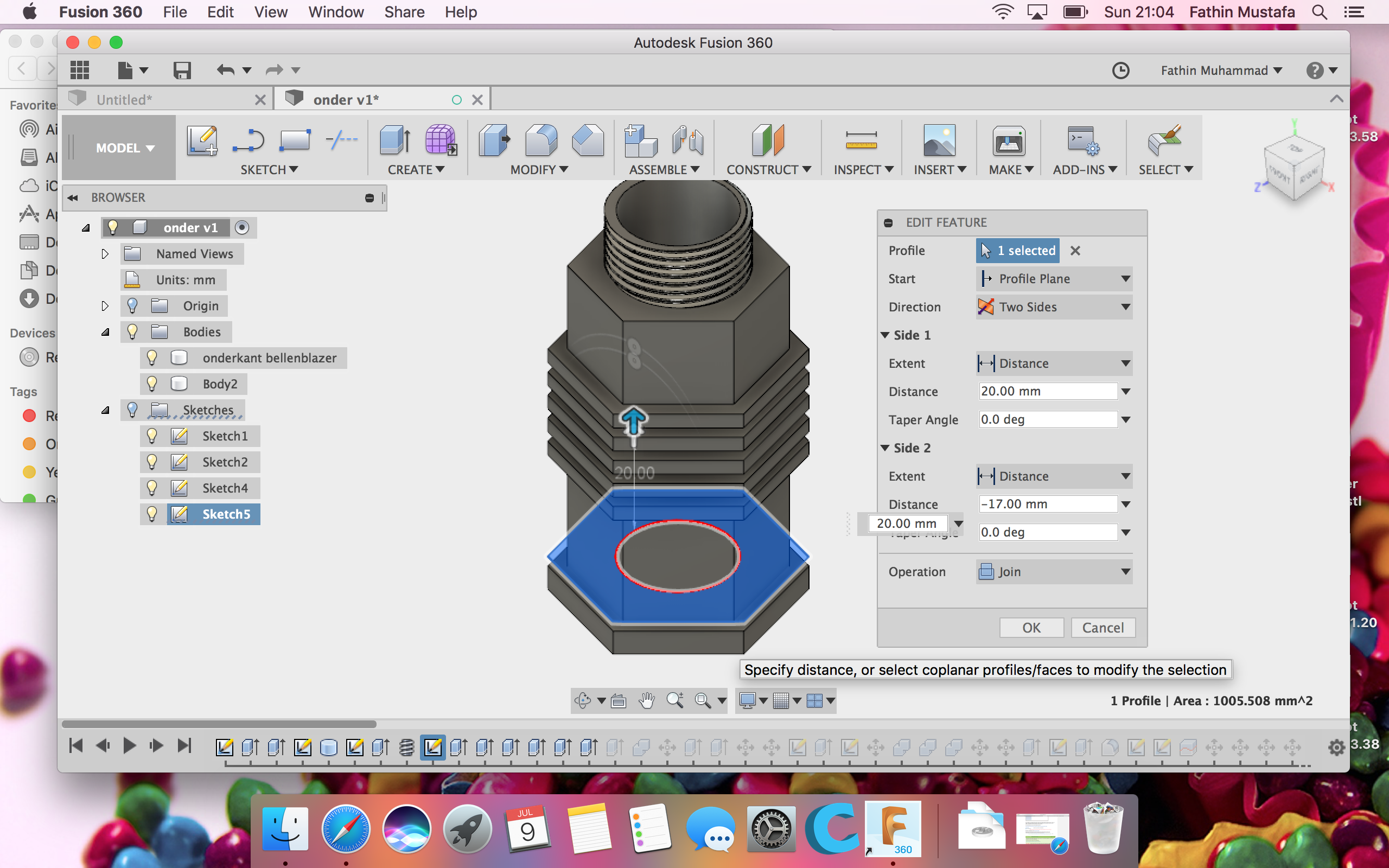The height and width of the screenshot is (868, 1389).
Task: Open the data panel grid icon
Action: tap(80, 70)
